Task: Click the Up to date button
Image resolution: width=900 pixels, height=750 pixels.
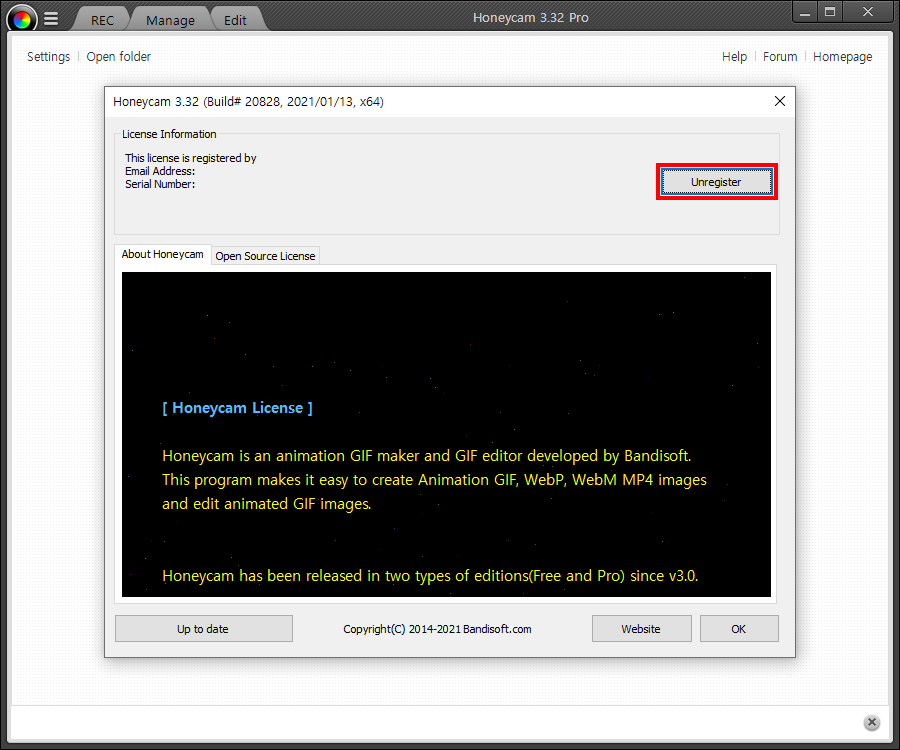Action: (x=203, y=629)
